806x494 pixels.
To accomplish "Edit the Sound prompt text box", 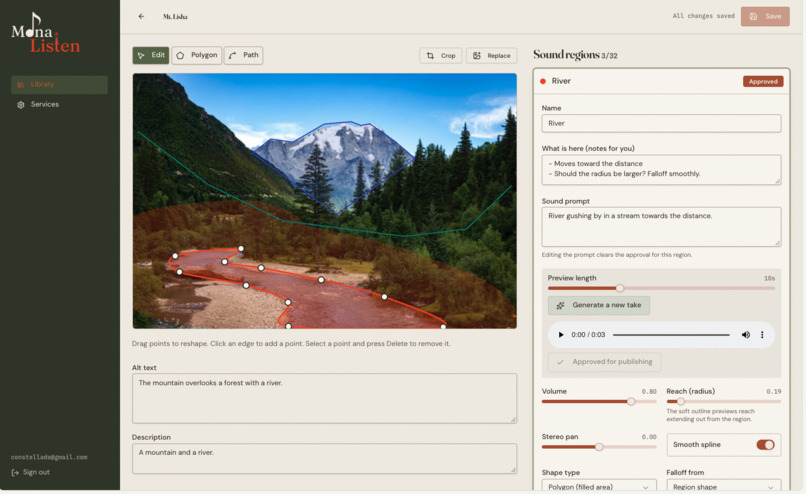I will [661, 227].
